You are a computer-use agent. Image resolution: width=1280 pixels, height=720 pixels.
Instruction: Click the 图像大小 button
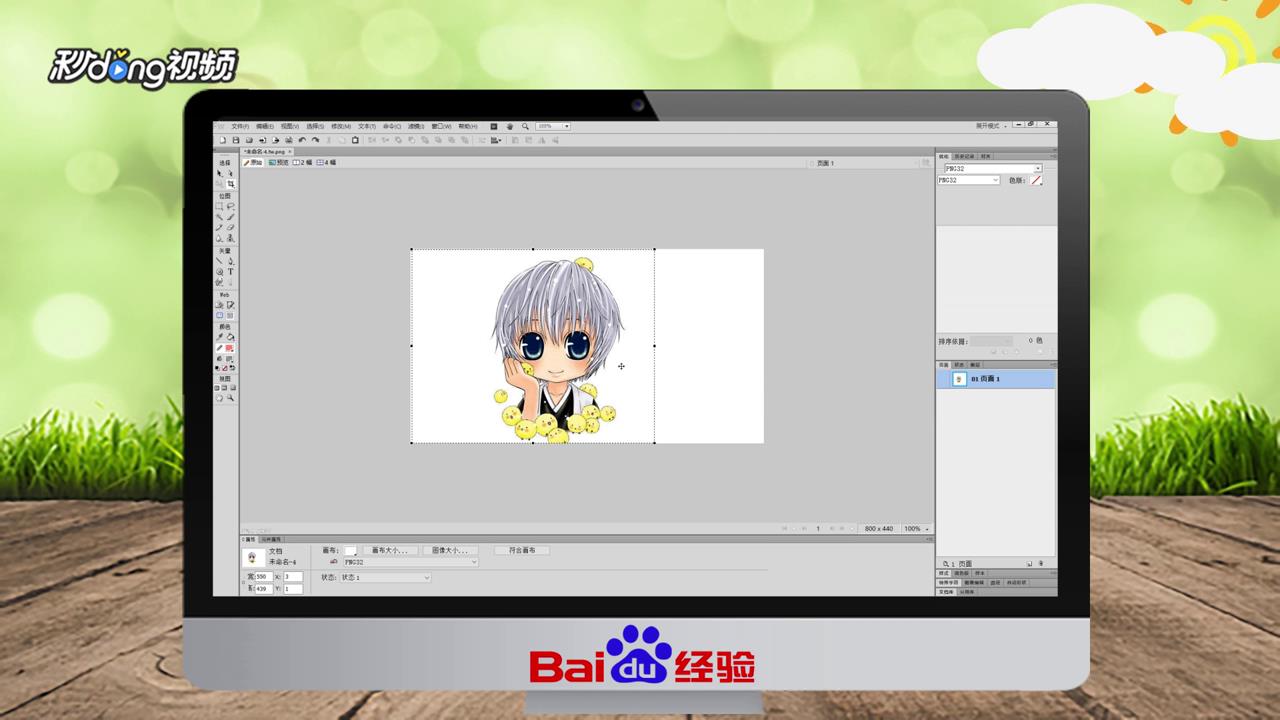click(x=450, y=551)
